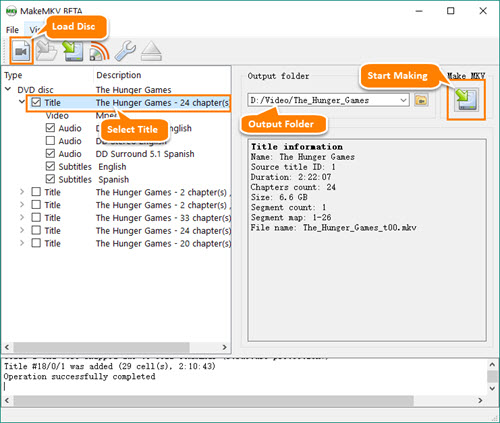Collapse the expanded checked Title node
This screenshot has height=423, width=500.
point(22,102)
